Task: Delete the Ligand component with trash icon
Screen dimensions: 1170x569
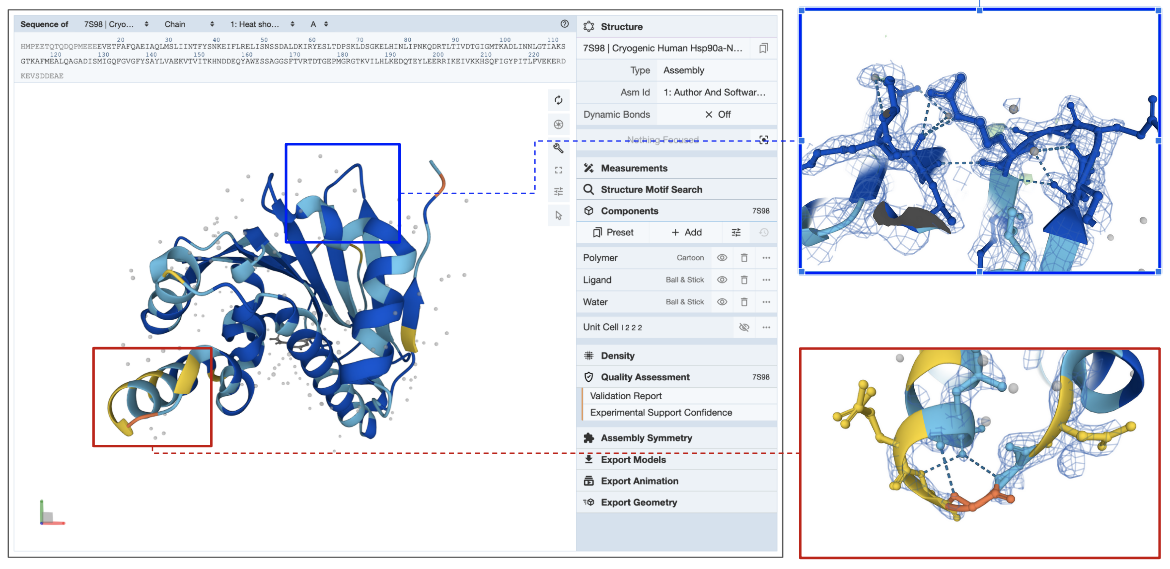Action: pyautogui.click(x=744, y=280)
